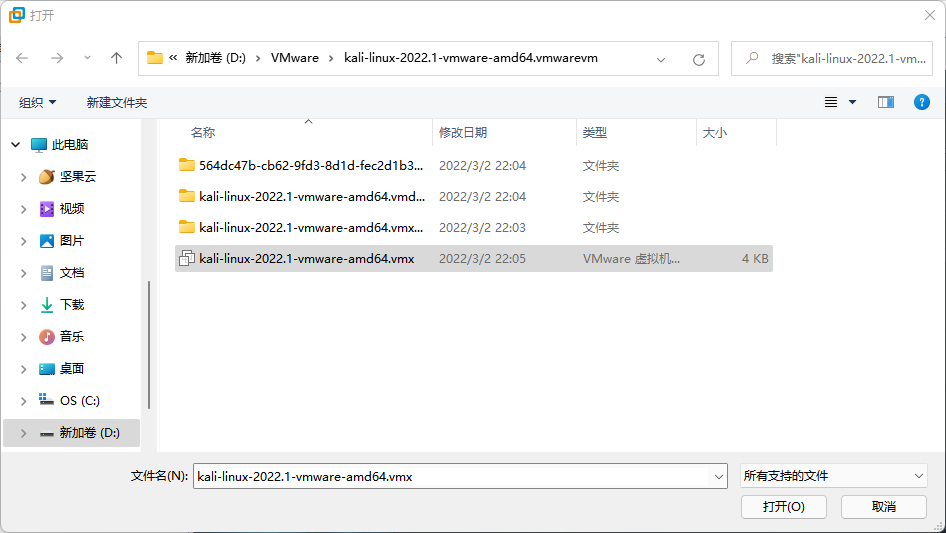Expand the 图片 tree node
Screen dimensions: 946x533
point(24,241)
